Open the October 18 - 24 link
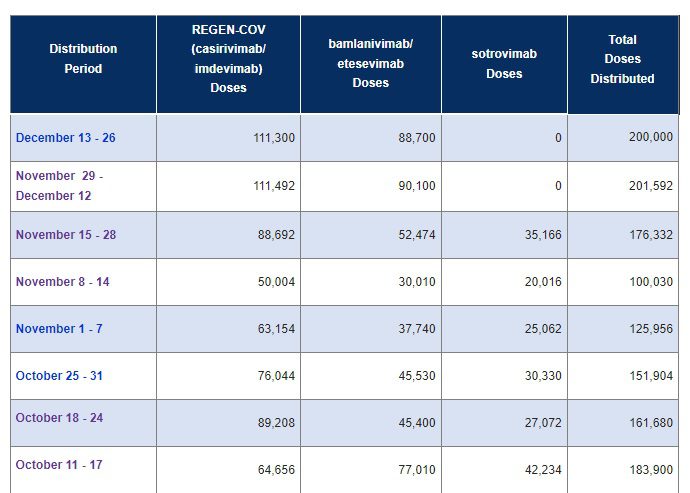 [59, 418]
